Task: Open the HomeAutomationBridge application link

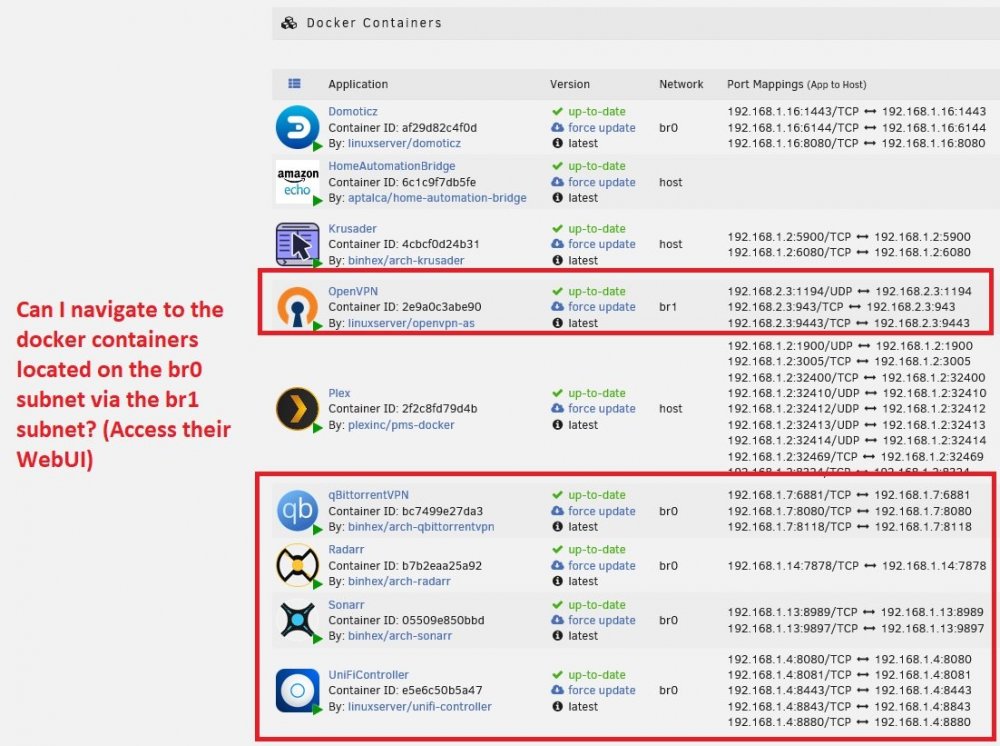Action: (x=392, y=166)
